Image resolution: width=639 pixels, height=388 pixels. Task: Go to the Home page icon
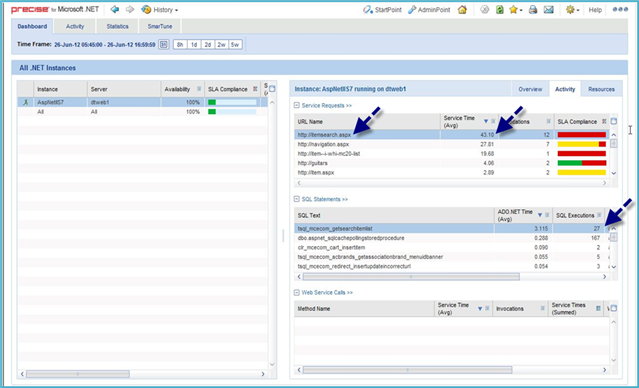coord(462,10)
